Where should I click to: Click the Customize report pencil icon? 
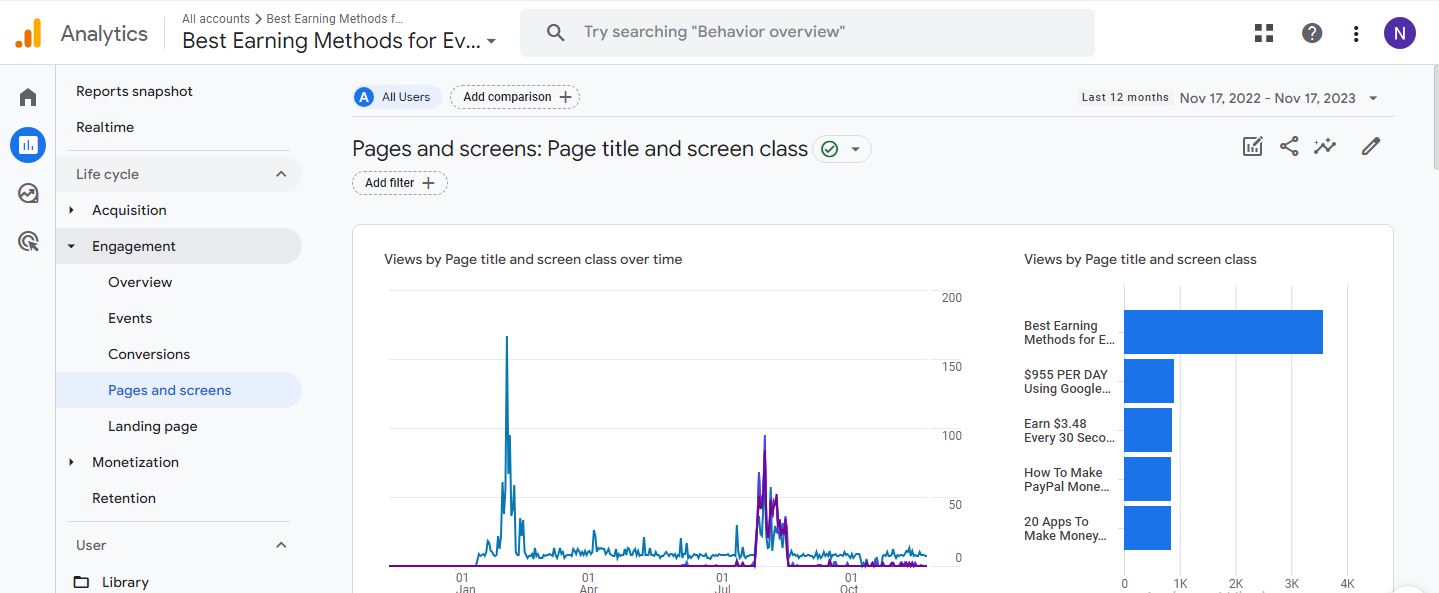1371,147
